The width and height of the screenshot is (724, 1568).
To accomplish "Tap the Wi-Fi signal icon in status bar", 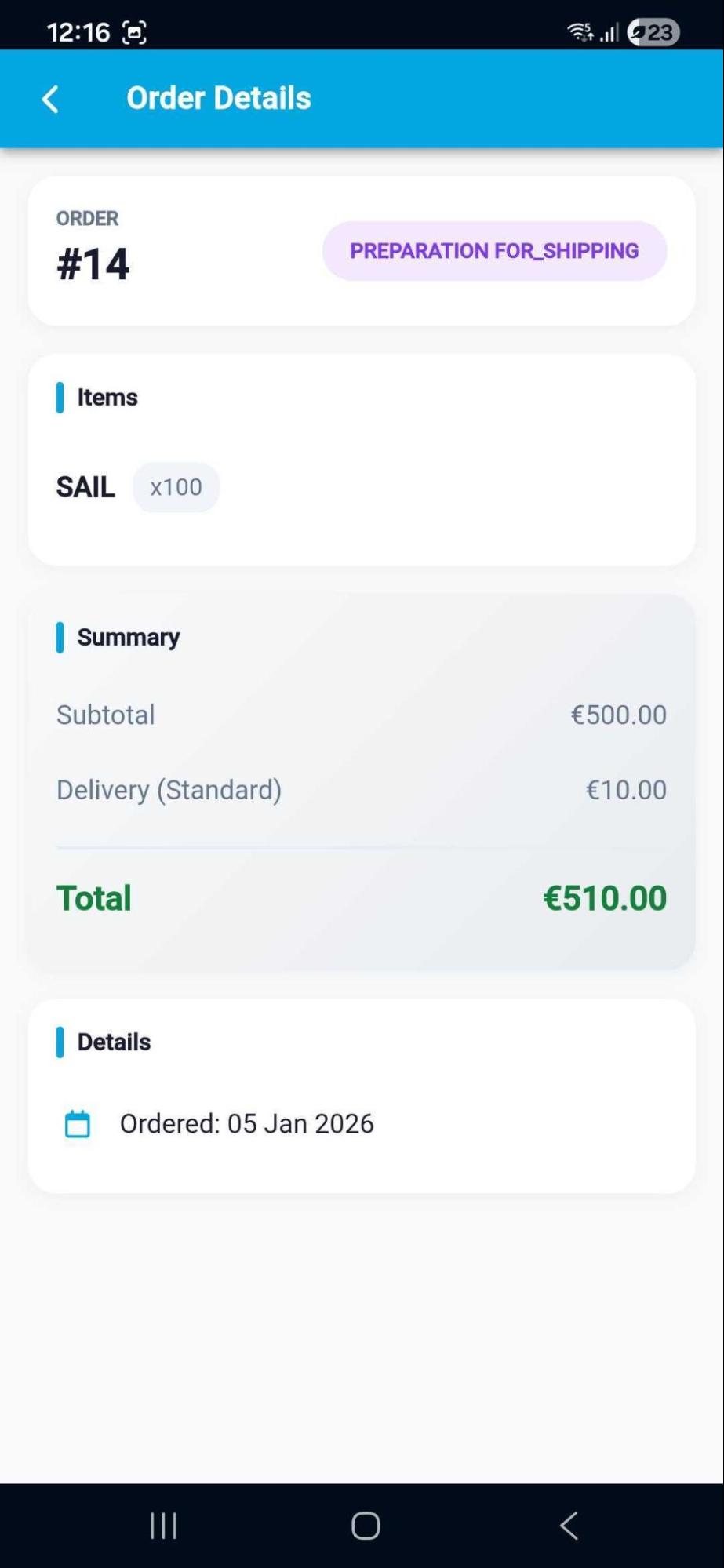I will click(x=578, y=30).
